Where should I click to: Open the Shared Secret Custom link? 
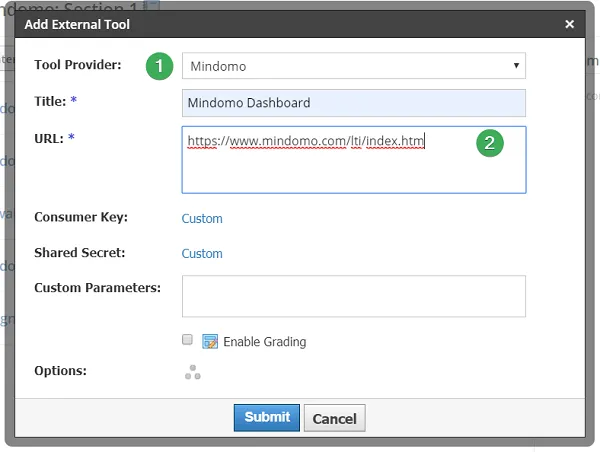coord(202,253)
